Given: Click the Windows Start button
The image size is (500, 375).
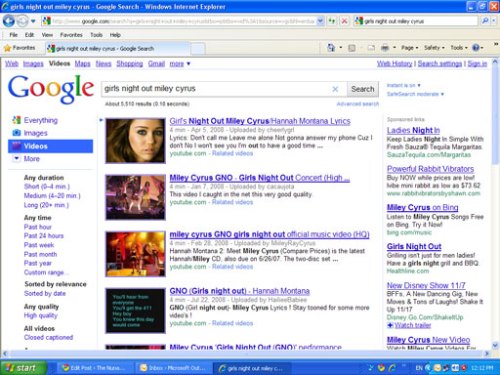Looking at the screenshot, I should (22, 368).
